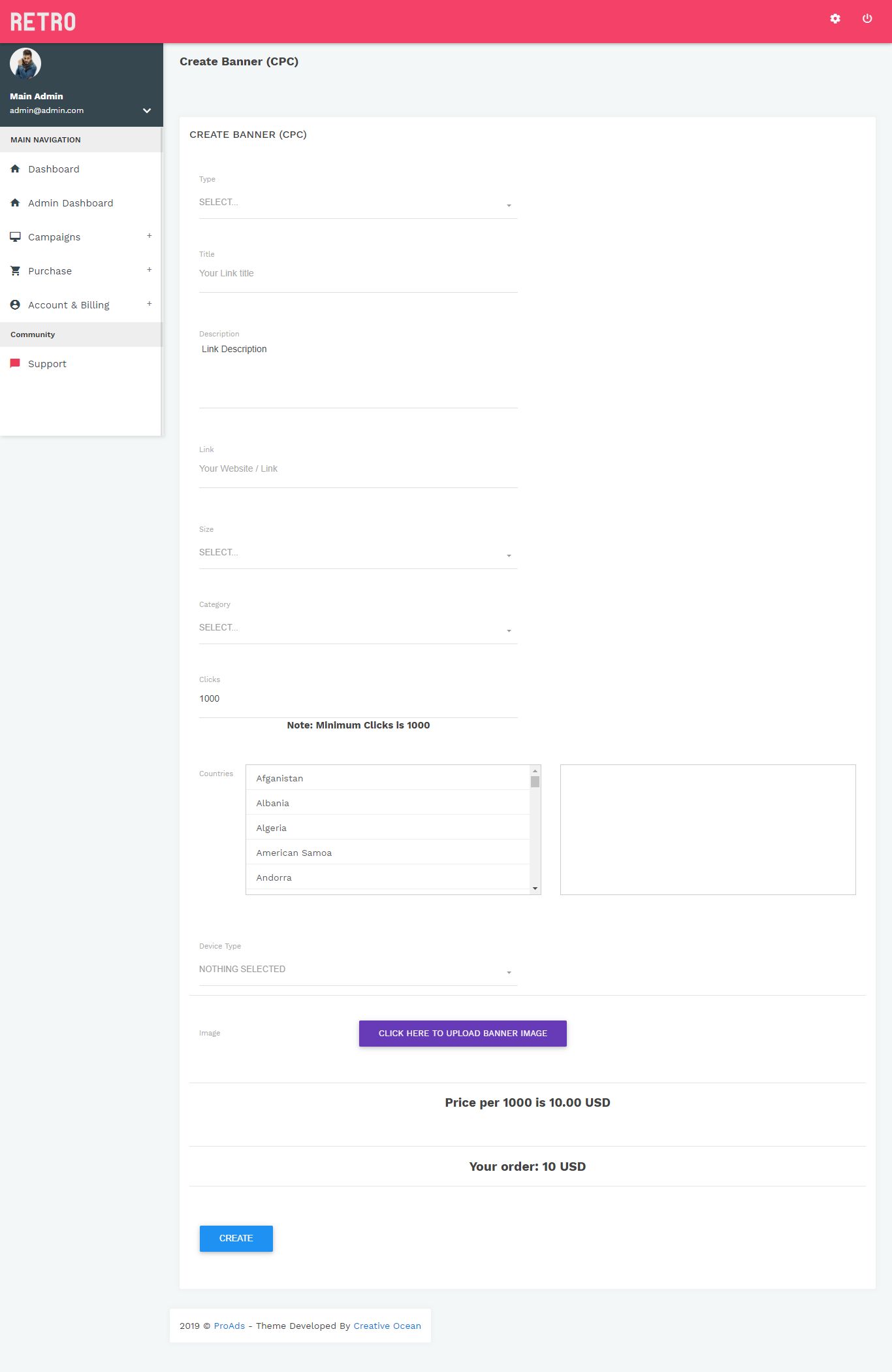Click the Main Admin avatar picture
This screenshot has height=1372, width=892.
[25, 63]
